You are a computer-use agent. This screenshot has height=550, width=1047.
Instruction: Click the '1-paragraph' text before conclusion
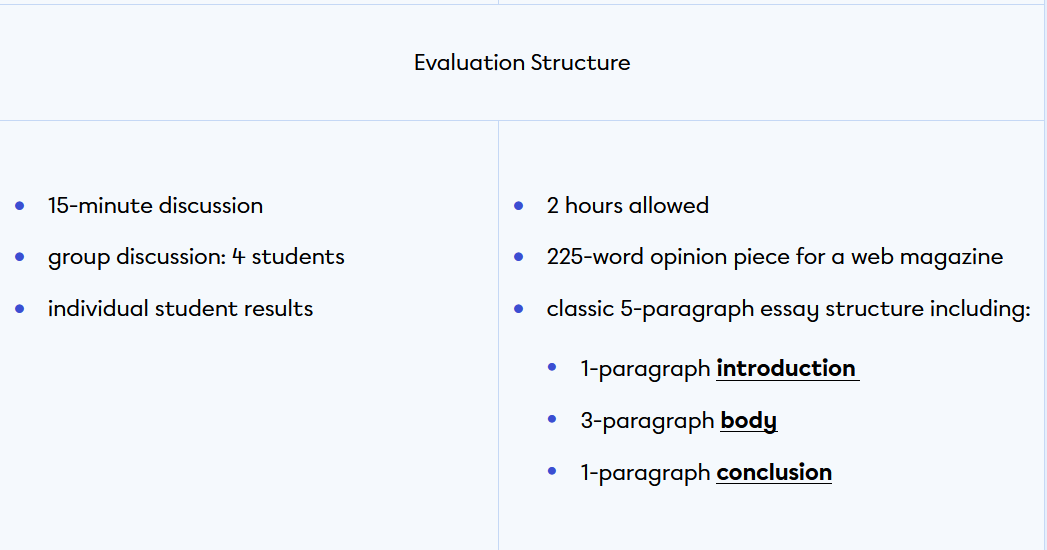(x=645, y=472)
